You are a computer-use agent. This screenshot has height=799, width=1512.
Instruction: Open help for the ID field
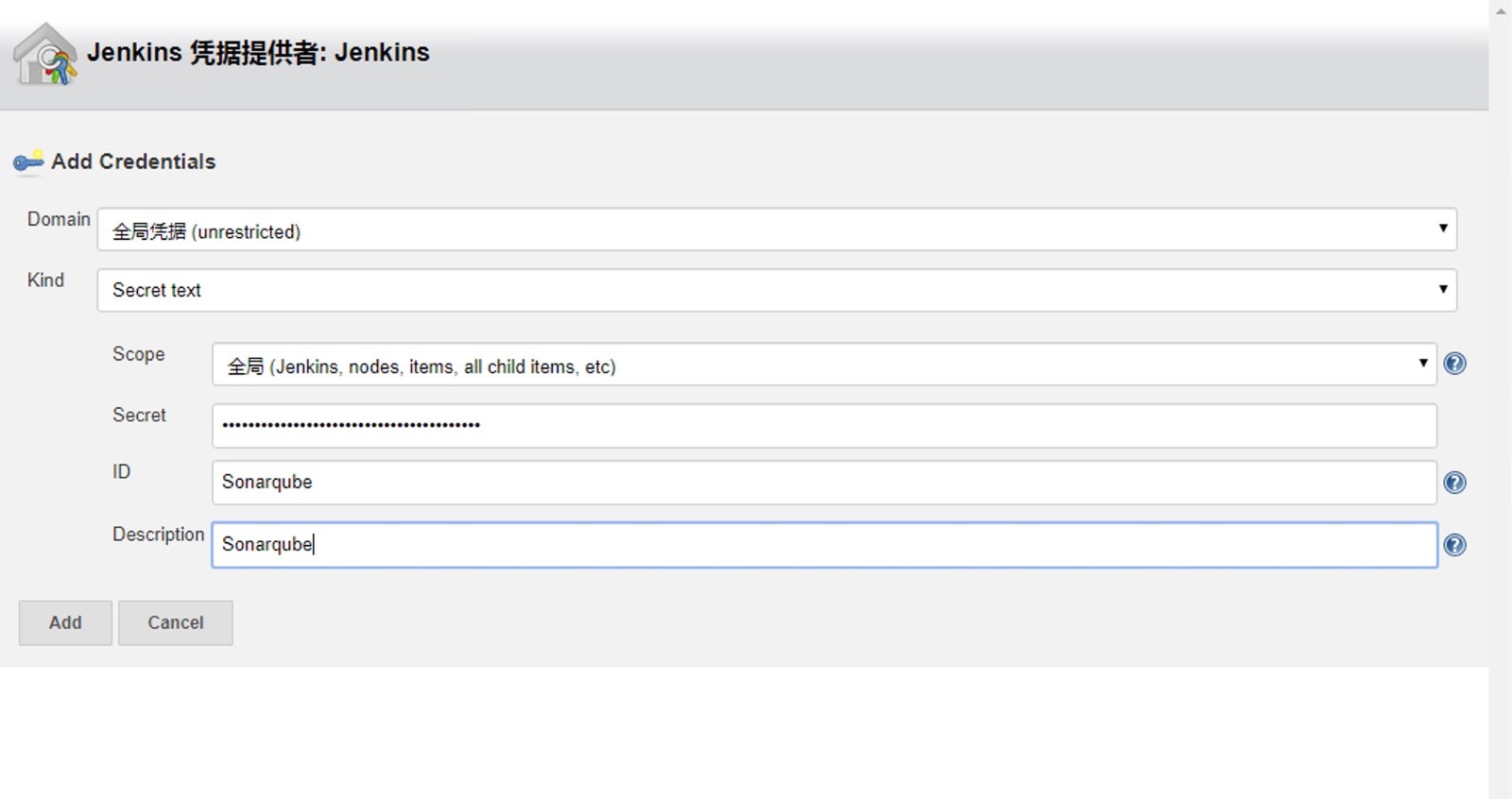pyautogui.click(x=1454, y=483)
